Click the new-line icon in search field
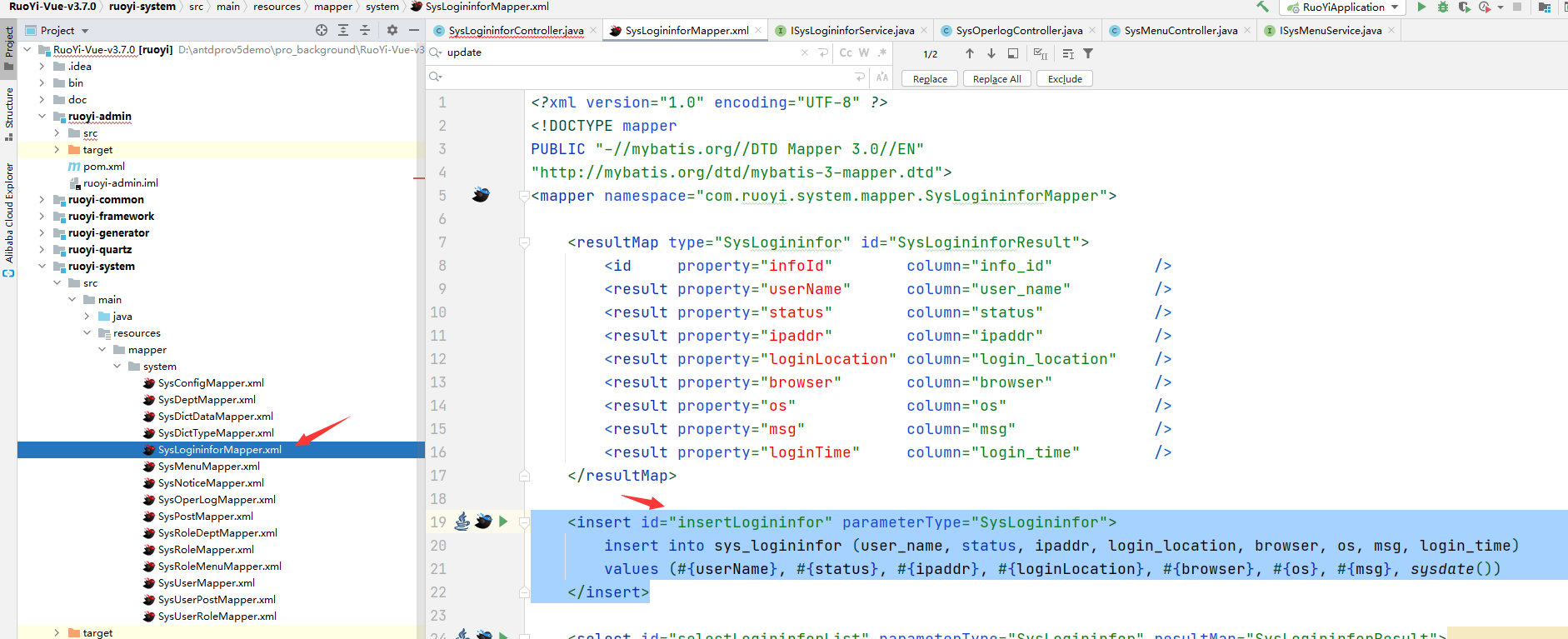Screen dimensions: 1568x639 [823, 52]
